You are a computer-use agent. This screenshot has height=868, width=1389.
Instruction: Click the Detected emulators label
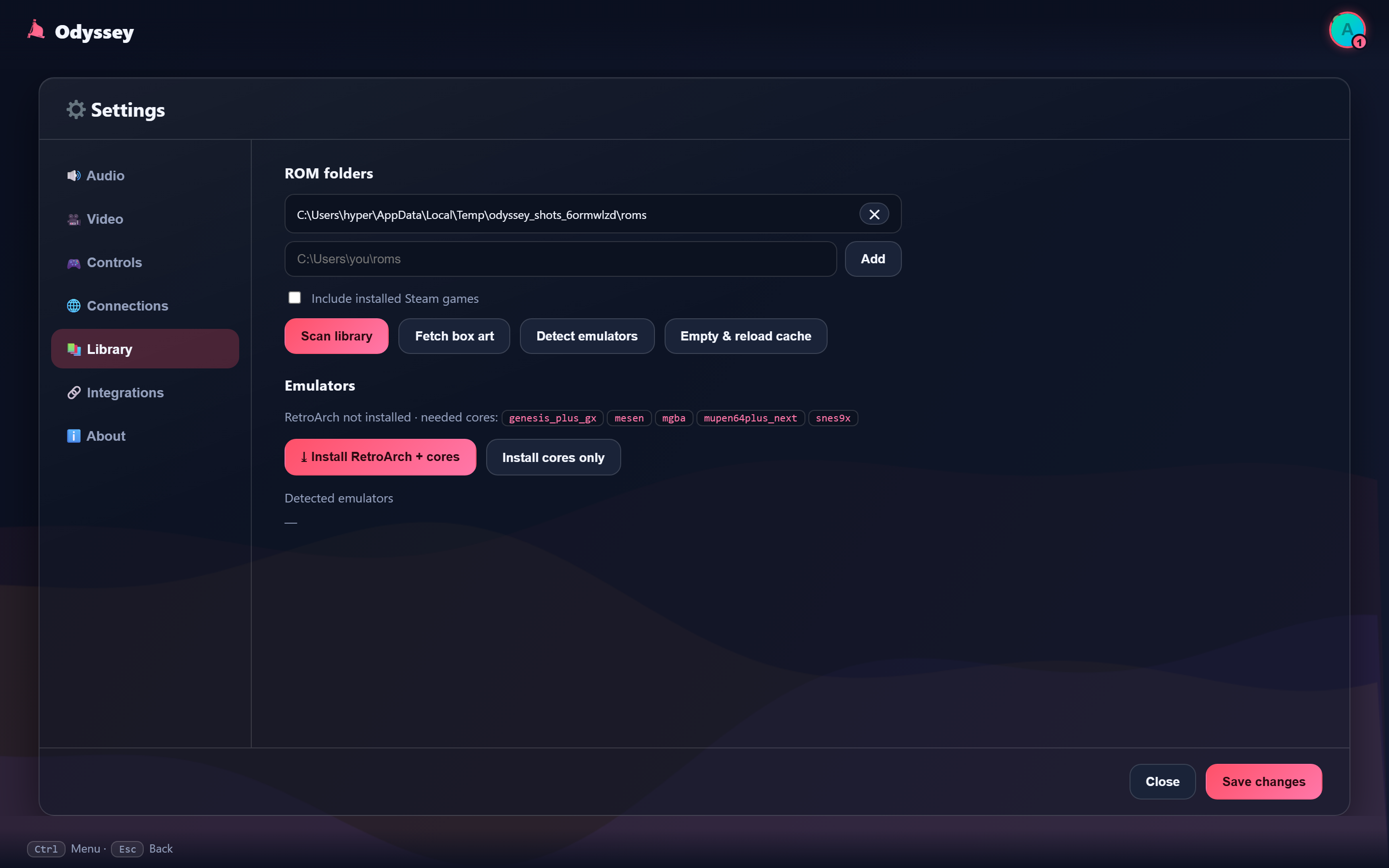pyautogui.click(x=339, y=498)
